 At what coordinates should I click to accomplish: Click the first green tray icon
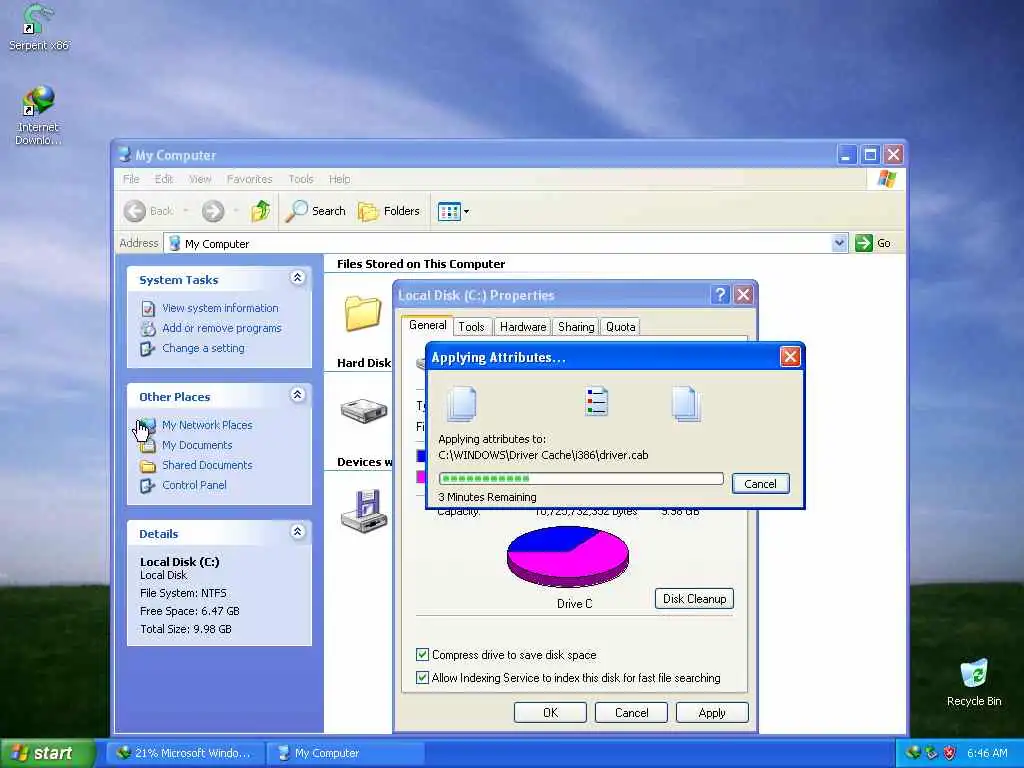click(912, 753)
